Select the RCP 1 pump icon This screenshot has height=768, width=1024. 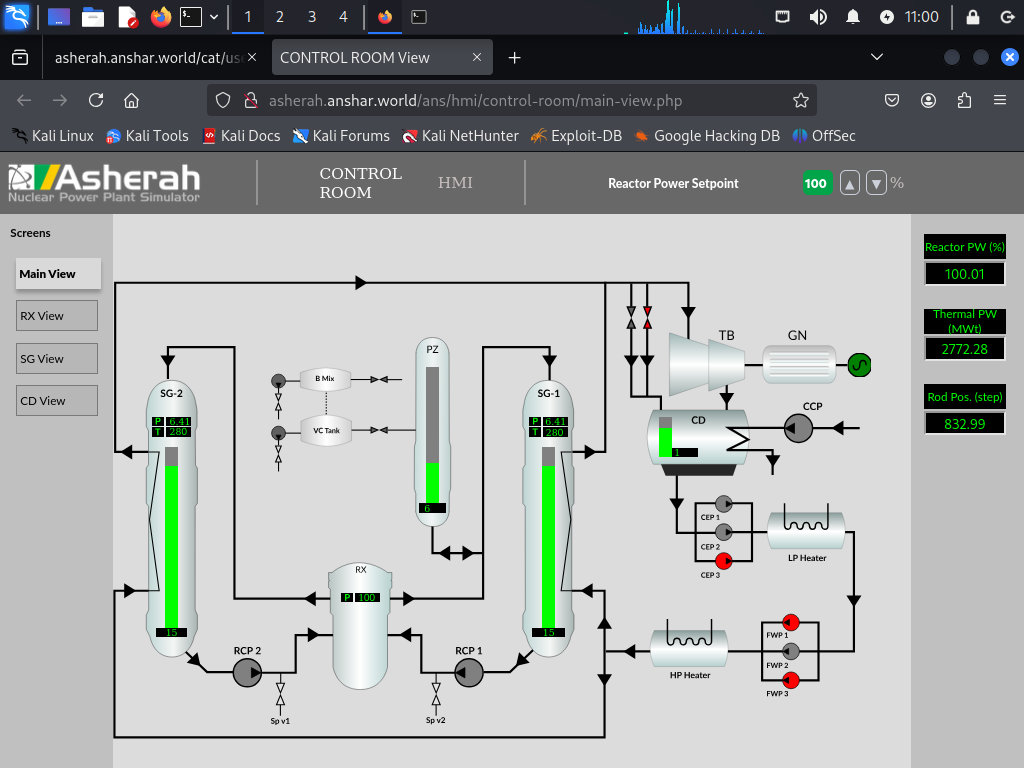(x=468, y=673)
